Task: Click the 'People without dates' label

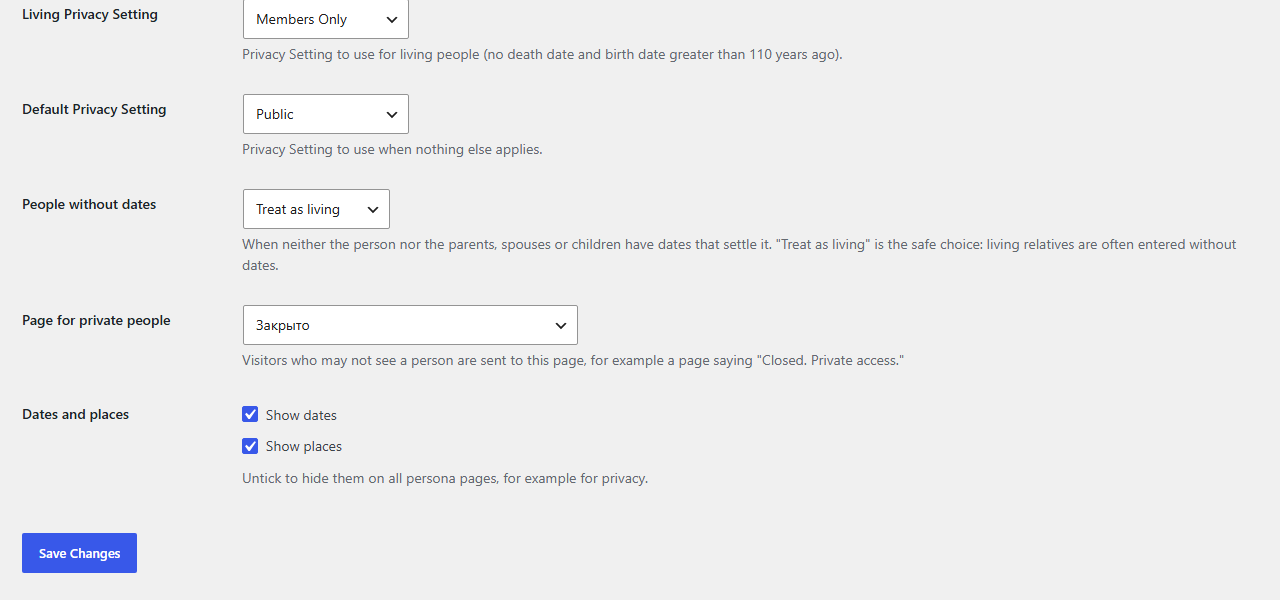Action: click(89, 205)
